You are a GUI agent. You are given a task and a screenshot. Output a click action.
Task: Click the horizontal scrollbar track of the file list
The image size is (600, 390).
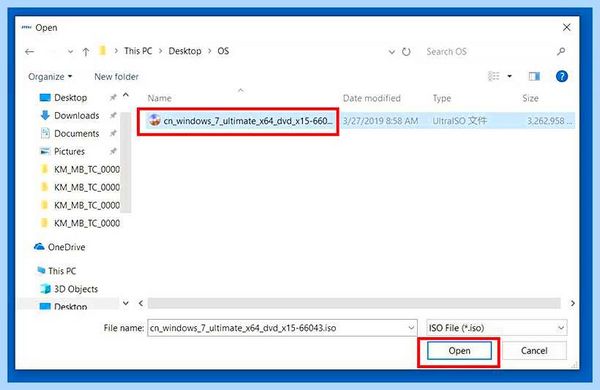(x=354, y=303)
